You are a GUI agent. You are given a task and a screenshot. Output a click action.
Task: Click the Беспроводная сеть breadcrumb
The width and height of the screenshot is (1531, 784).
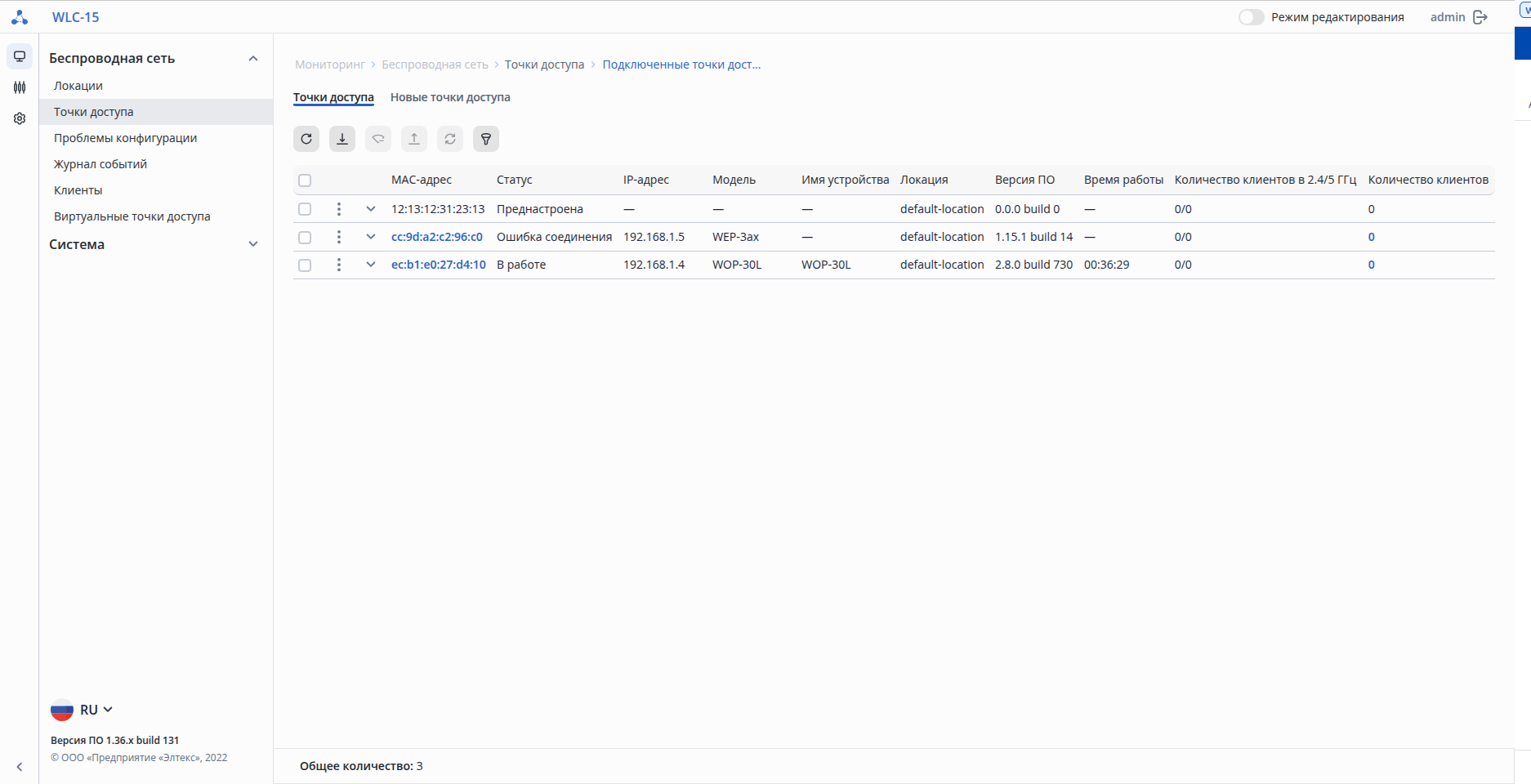point(435,65)
